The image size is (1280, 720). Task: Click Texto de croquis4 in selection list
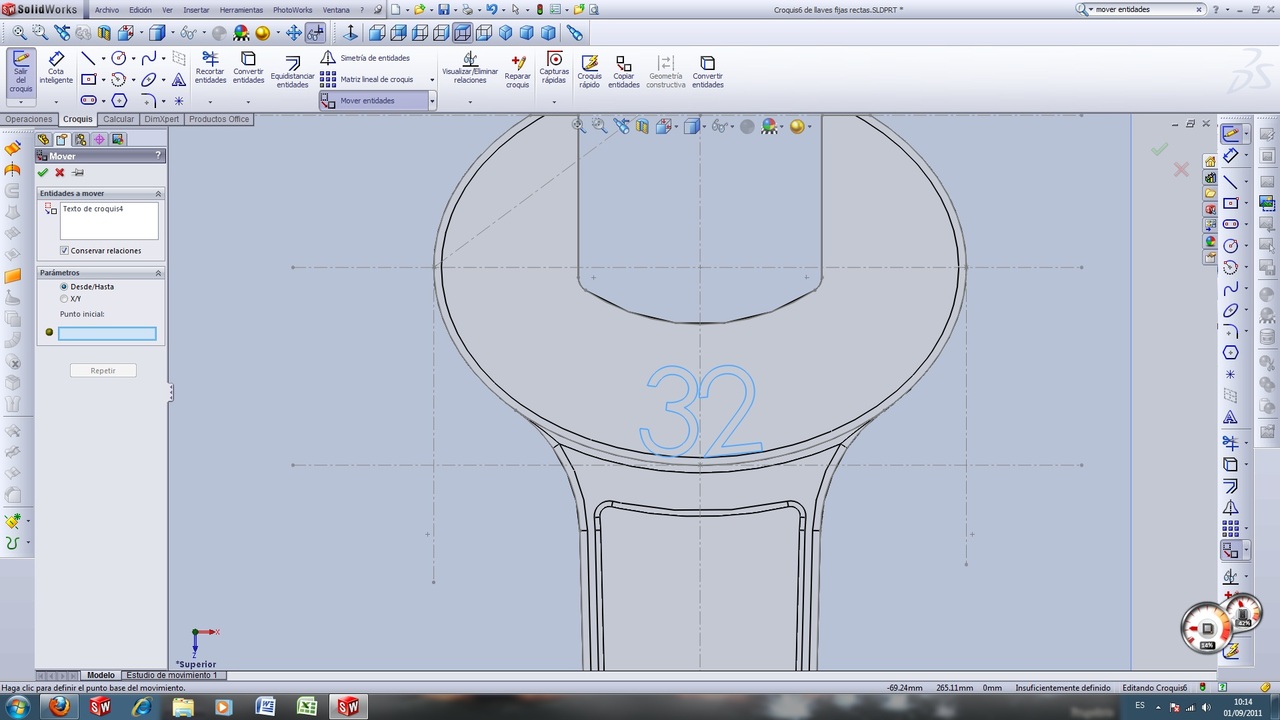(x=93, y=209)
